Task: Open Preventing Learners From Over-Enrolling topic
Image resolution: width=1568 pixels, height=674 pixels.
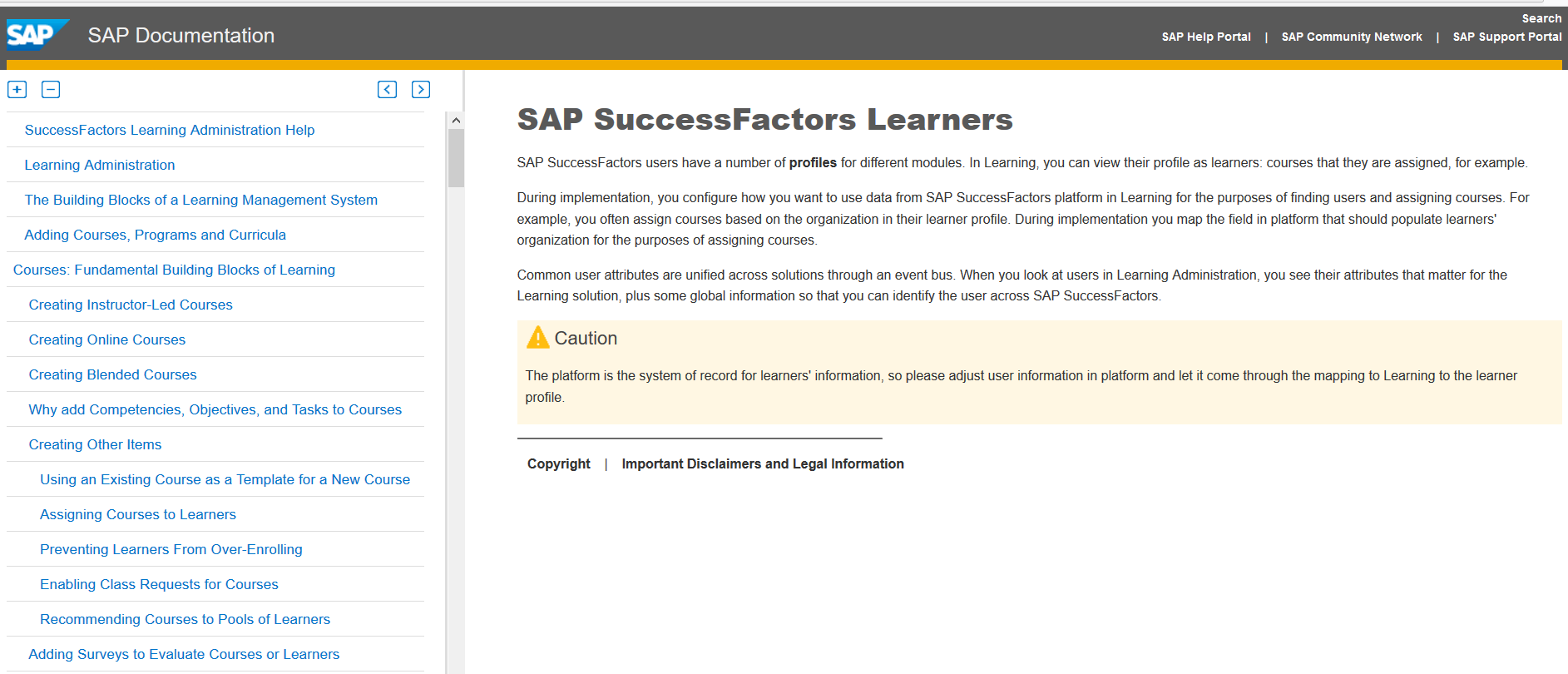Action: [171, 549]
